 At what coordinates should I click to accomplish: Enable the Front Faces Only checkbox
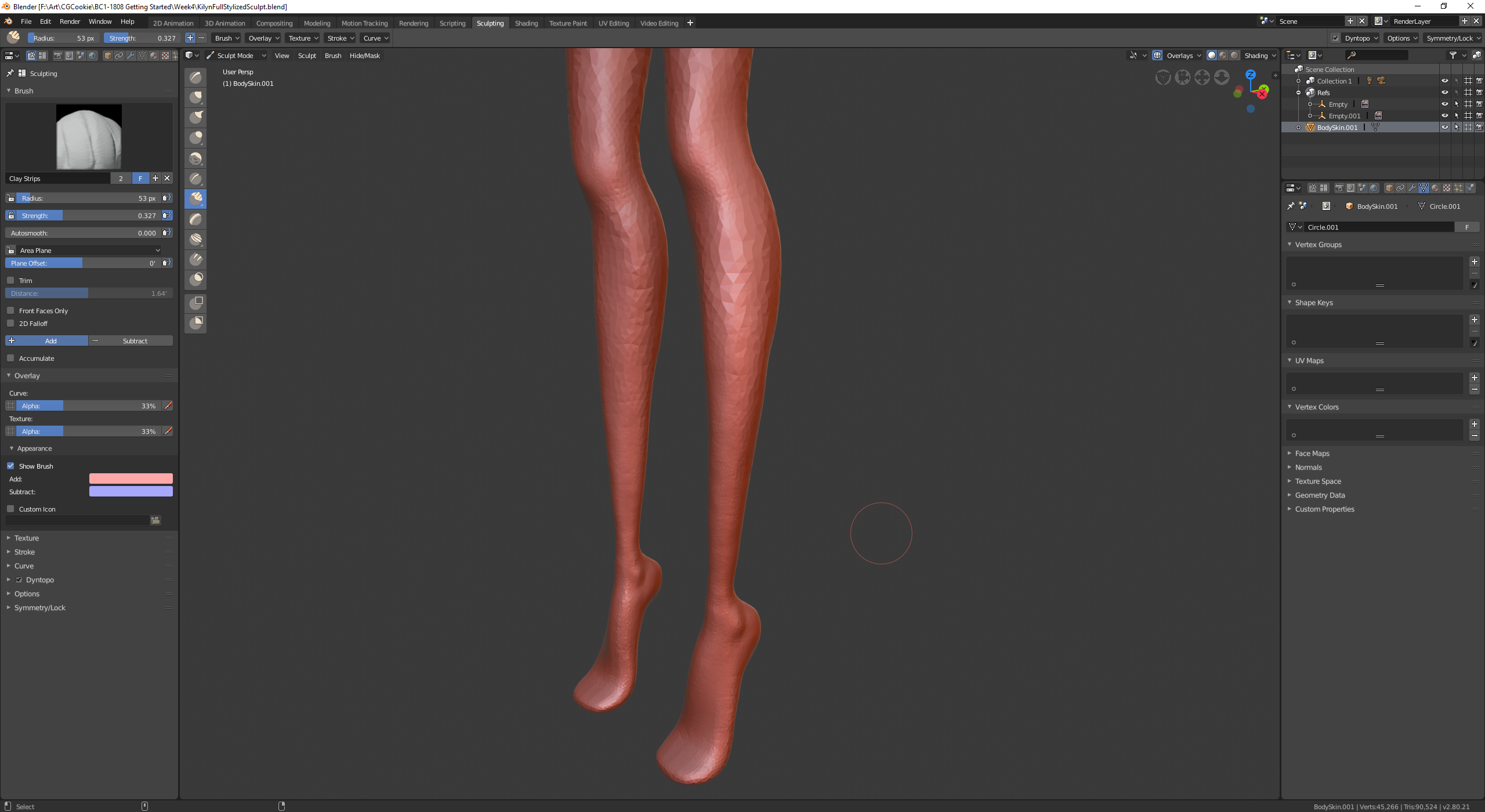point(11,311)
